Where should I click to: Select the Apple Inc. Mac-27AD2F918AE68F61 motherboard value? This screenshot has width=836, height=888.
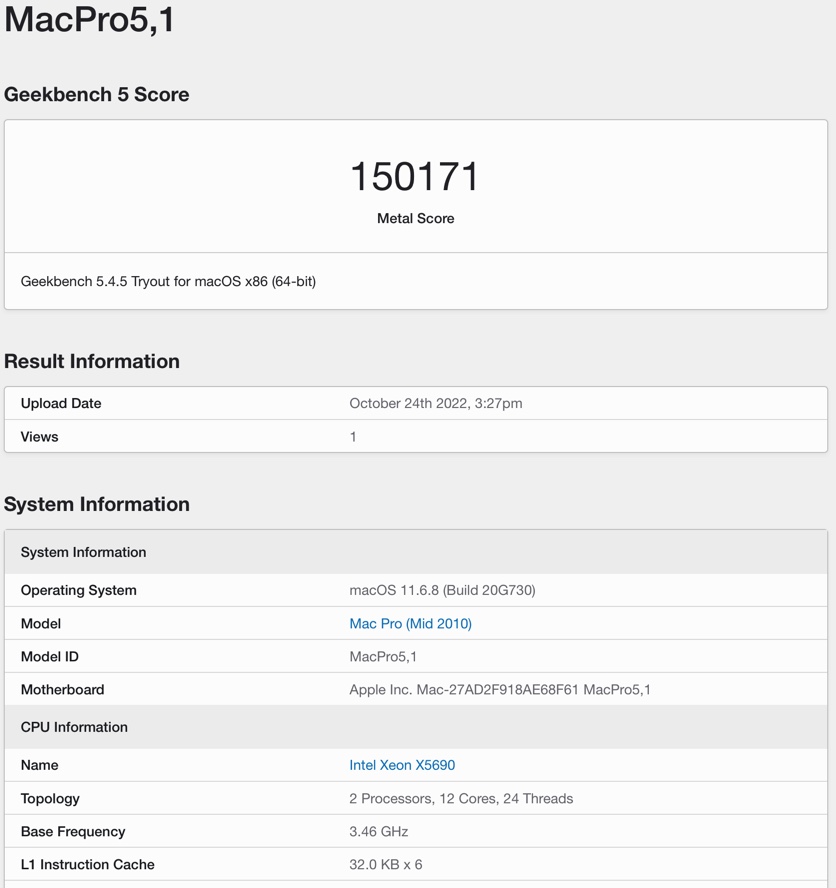500,689
